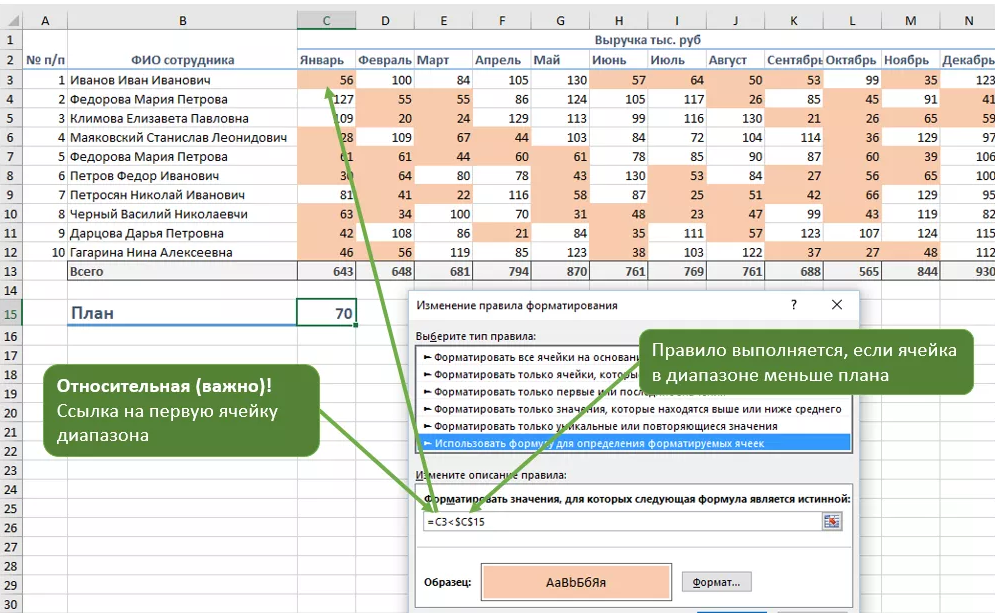This screenshot has height=613, width=995.
Task: Click the Выручка тыс. руб header cell
Action: click(x=647, y=40)
